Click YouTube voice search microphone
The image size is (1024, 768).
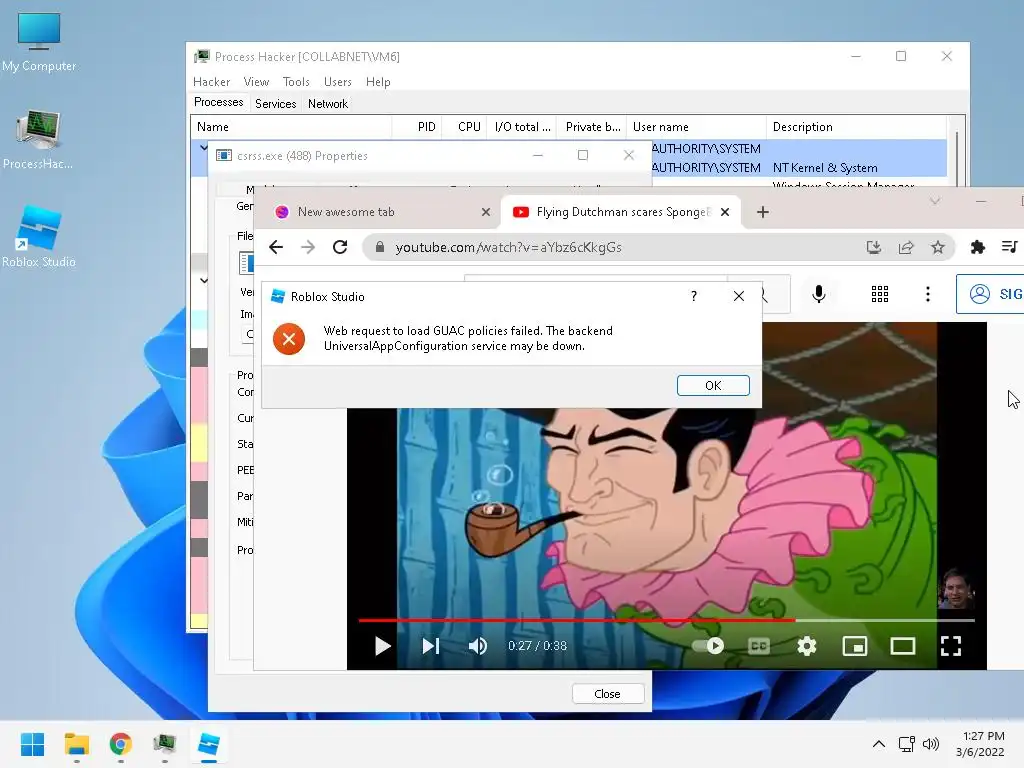tap(818, 294)
